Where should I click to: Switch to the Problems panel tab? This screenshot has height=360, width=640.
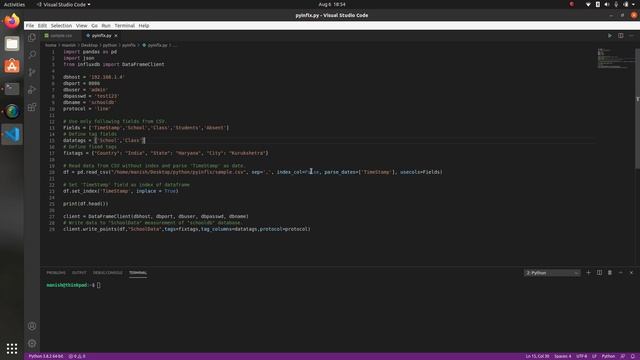(56, 273)
